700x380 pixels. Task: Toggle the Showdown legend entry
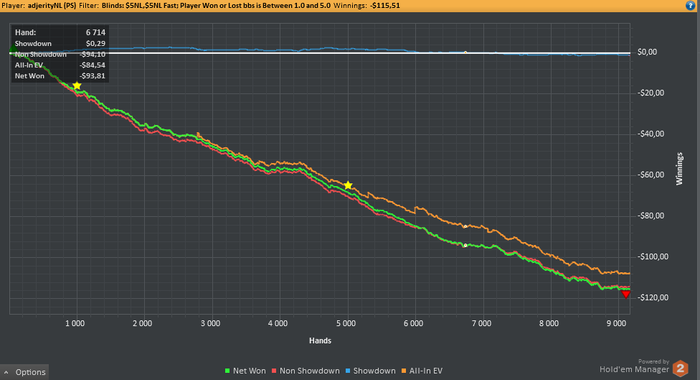(370, 371)
